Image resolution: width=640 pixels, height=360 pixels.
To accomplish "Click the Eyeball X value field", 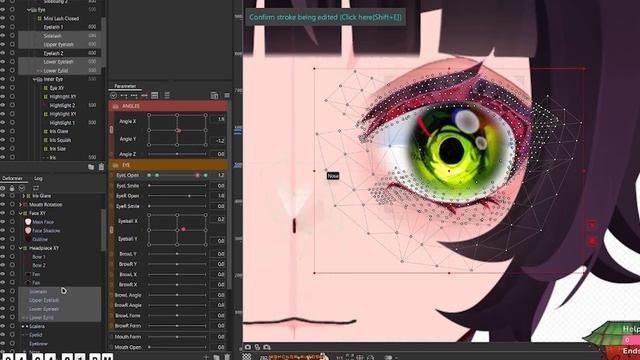I will (x=218, y=219).
